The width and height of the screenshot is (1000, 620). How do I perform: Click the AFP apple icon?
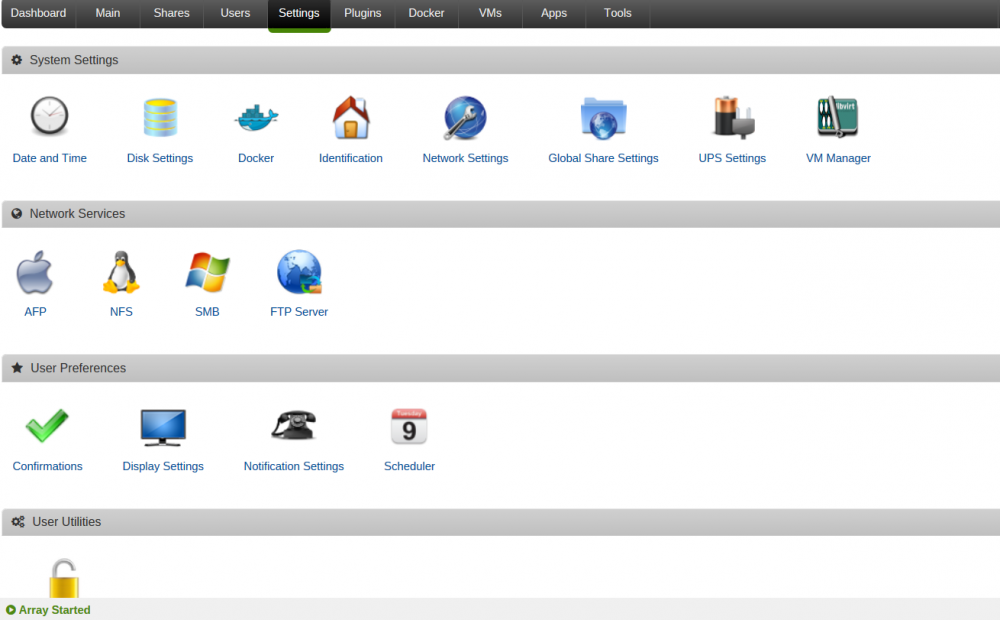pyautogui.click(x=34, y=272)
